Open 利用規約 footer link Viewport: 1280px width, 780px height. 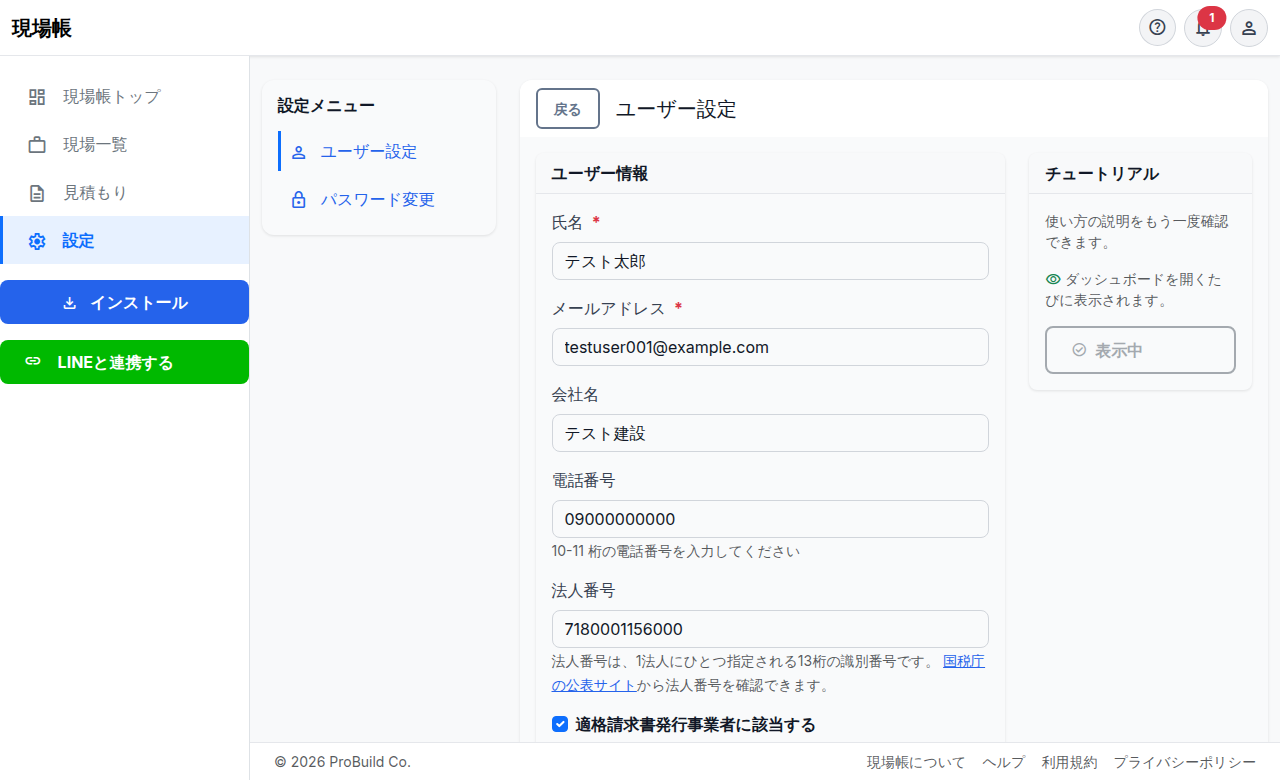1069,762
